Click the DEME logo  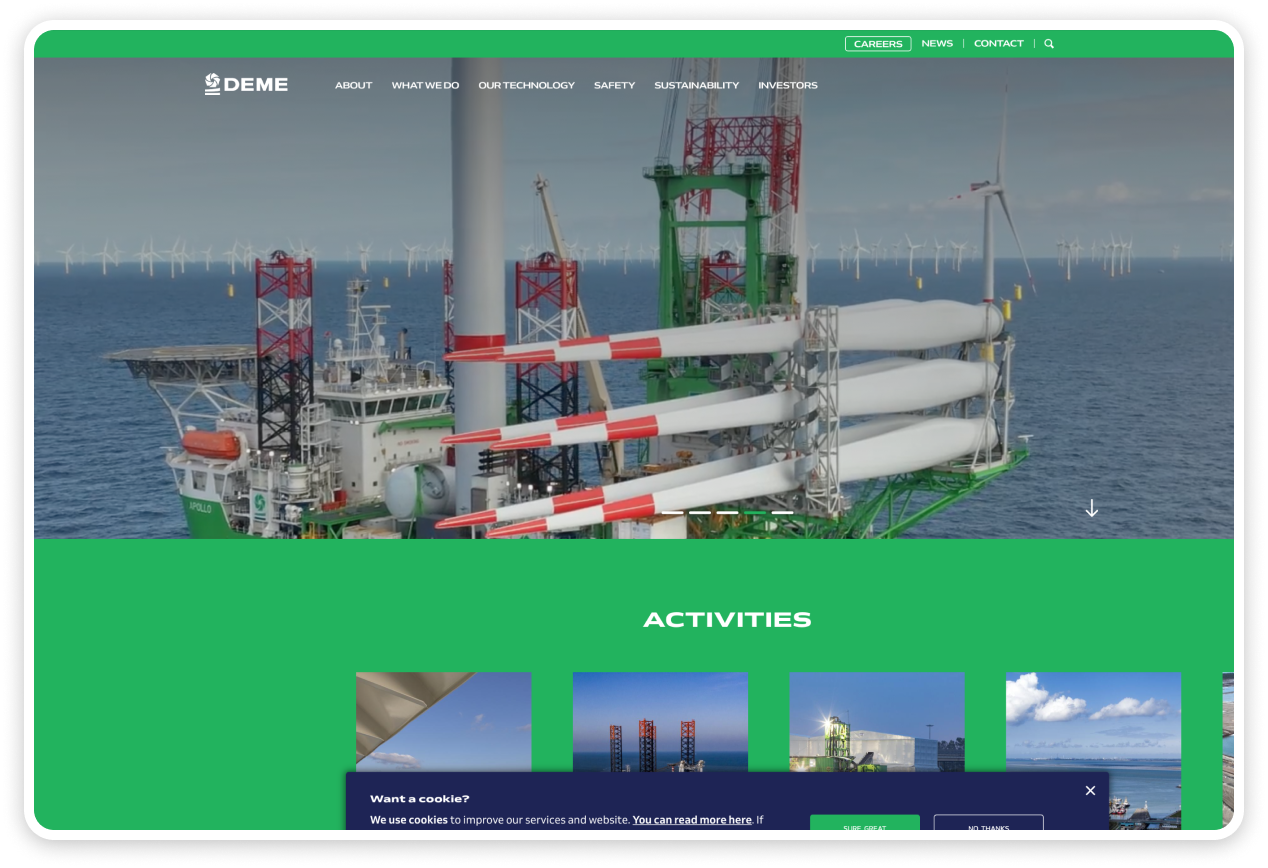click(246, 85)
